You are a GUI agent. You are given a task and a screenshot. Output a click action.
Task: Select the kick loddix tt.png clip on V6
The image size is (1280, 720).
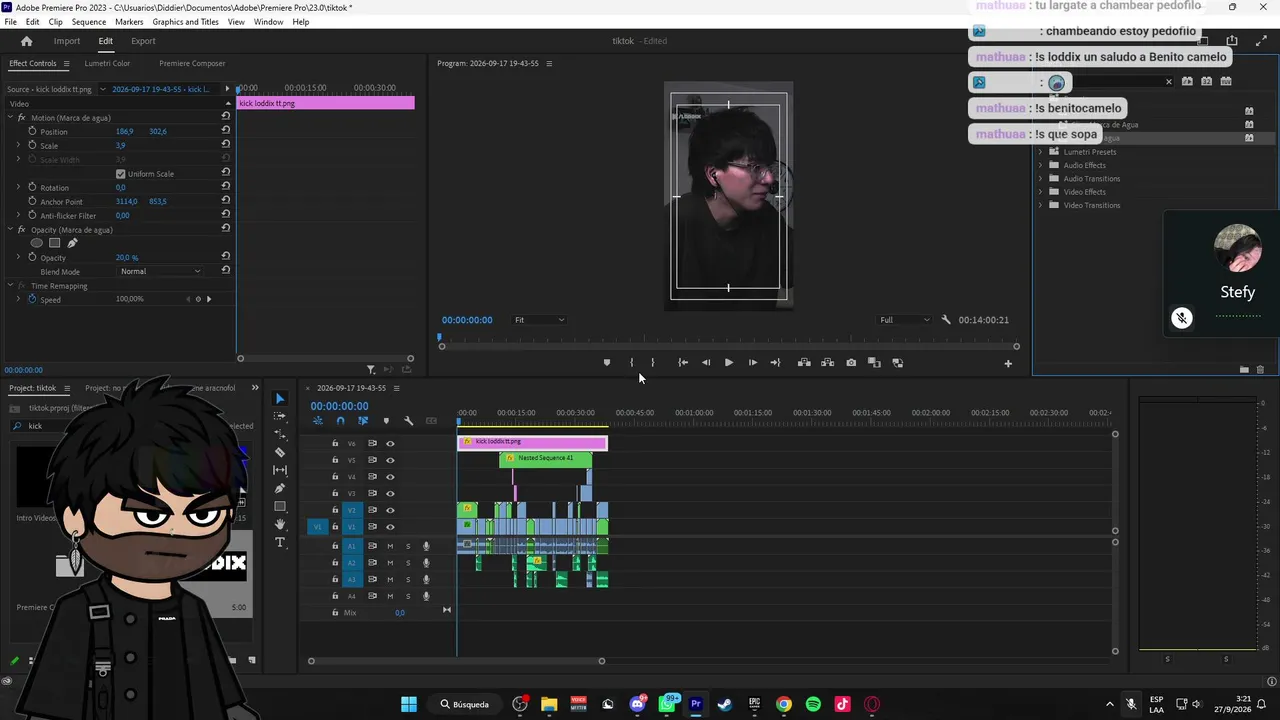532,442
